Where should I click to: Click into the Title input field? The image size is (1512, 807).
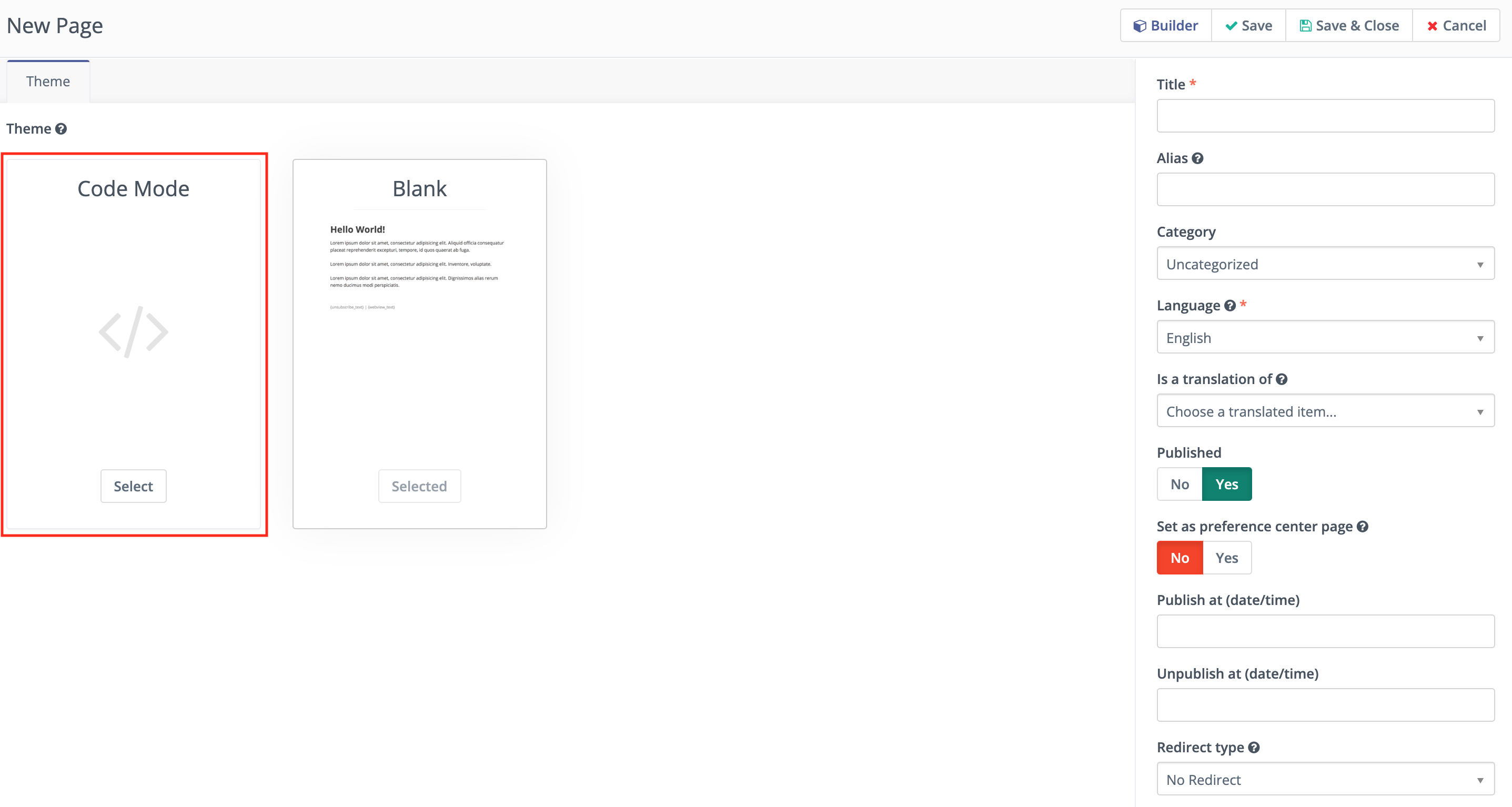coord(1325,116)
